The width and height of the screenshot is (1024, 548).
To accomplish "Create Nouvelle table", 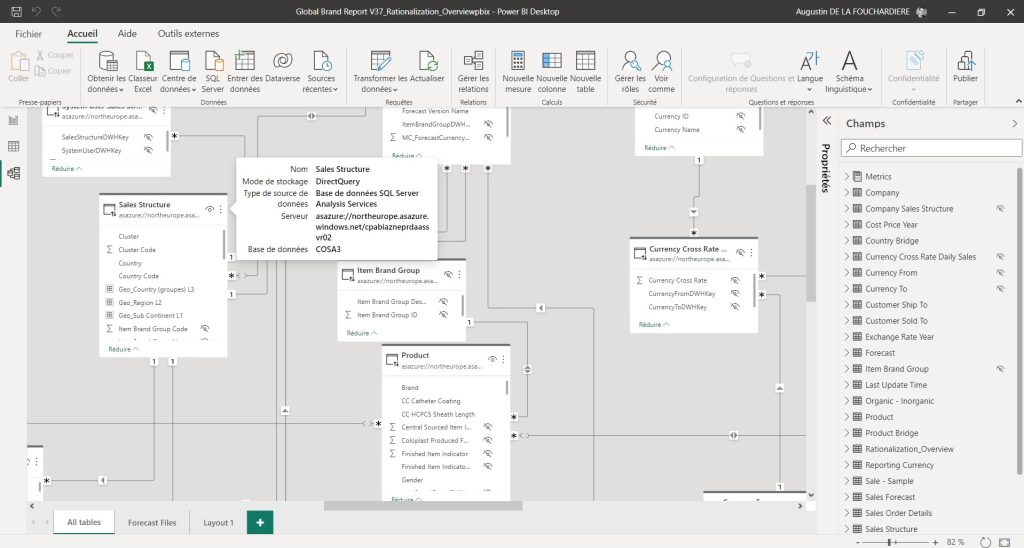I will 586,72.
